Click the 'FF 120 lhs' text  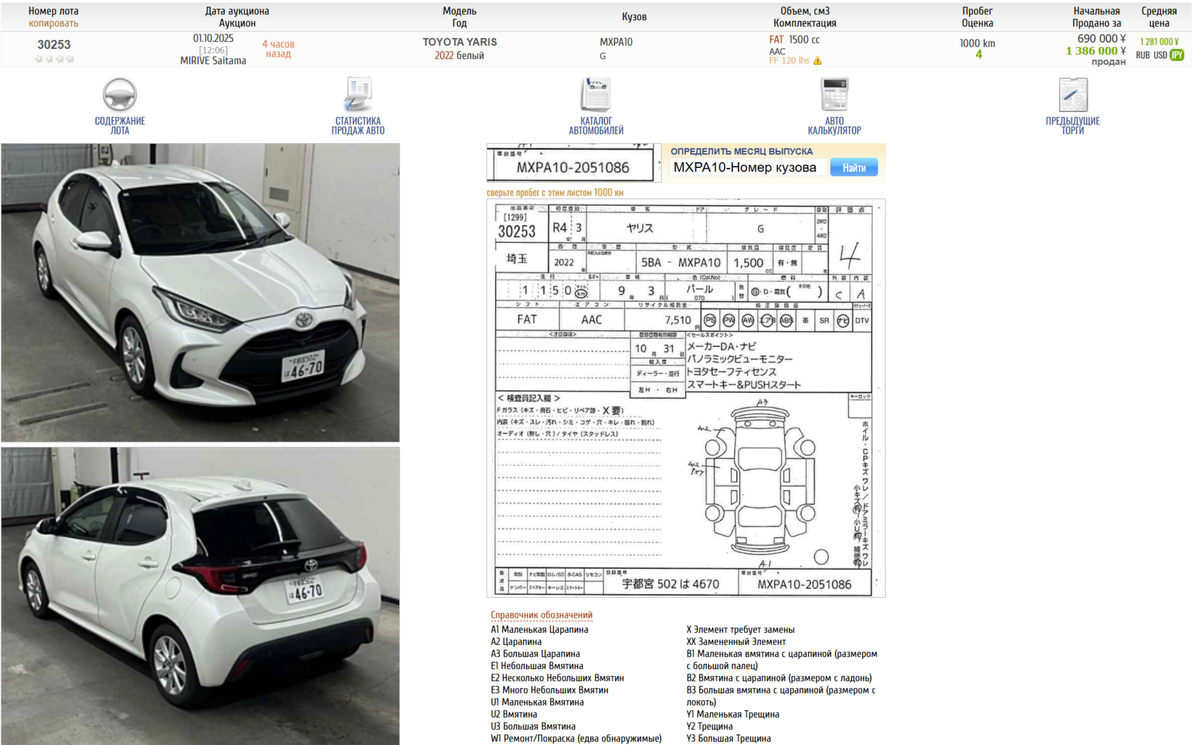pyautogui.click(x=789, y=61)
